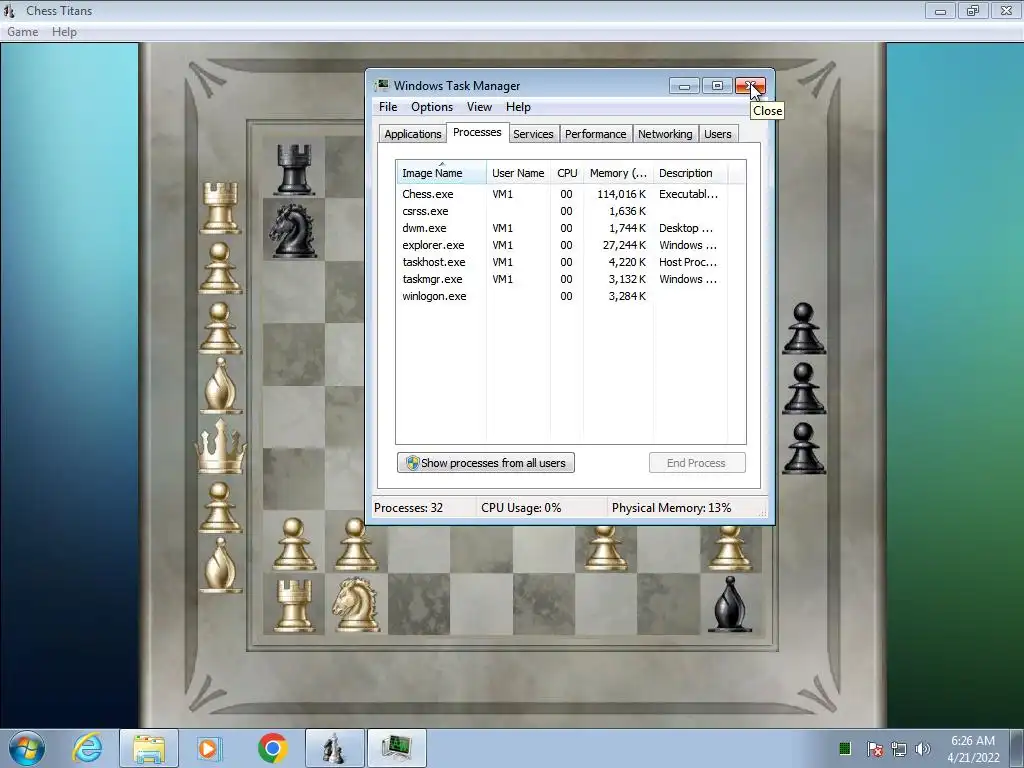
Task: Open the Game menu in Chess Titans
Action: [x=22, y=31]
